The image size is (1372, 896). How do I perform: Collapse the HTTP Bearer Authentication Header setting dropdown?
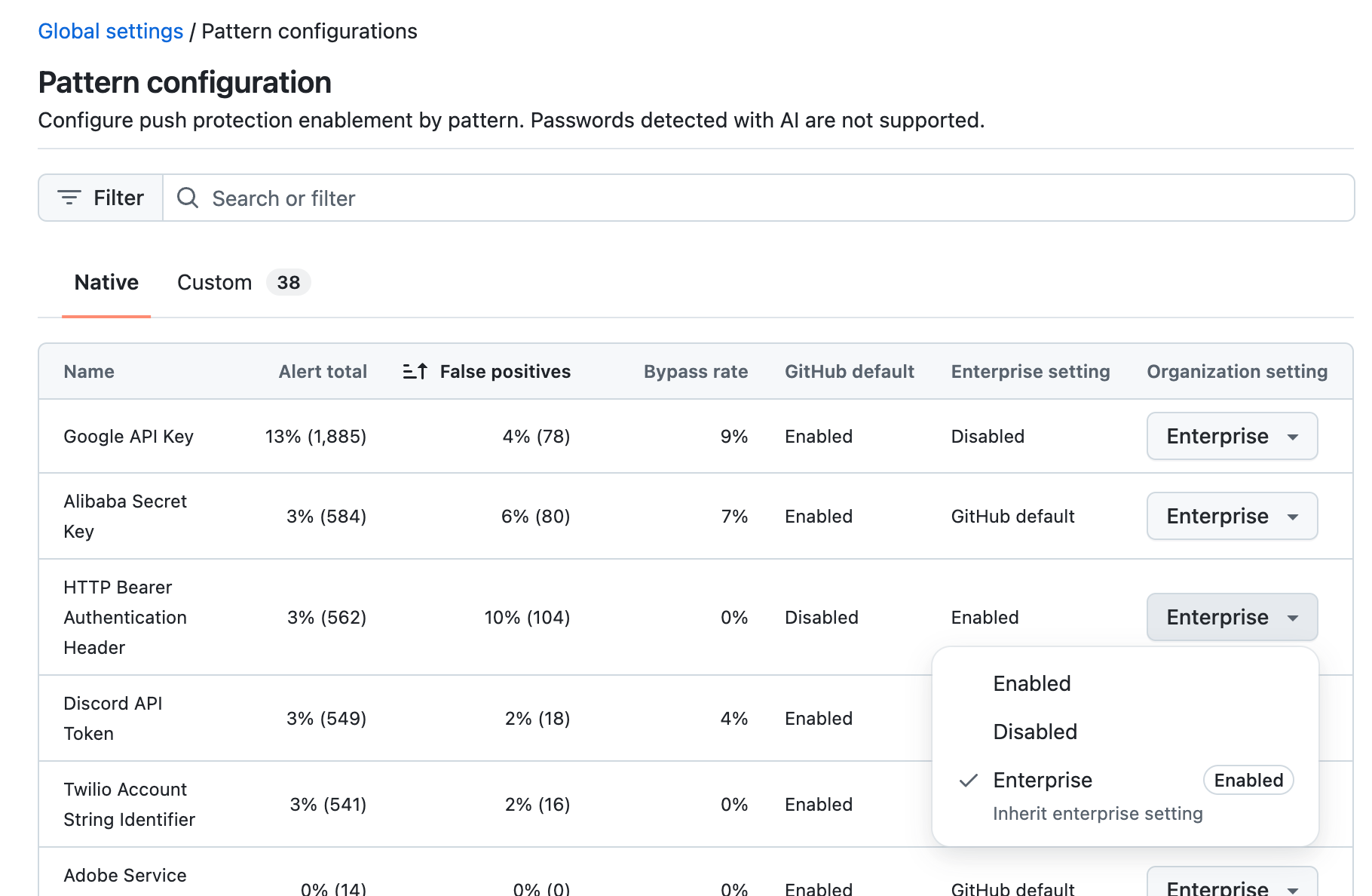(1232, 617)
